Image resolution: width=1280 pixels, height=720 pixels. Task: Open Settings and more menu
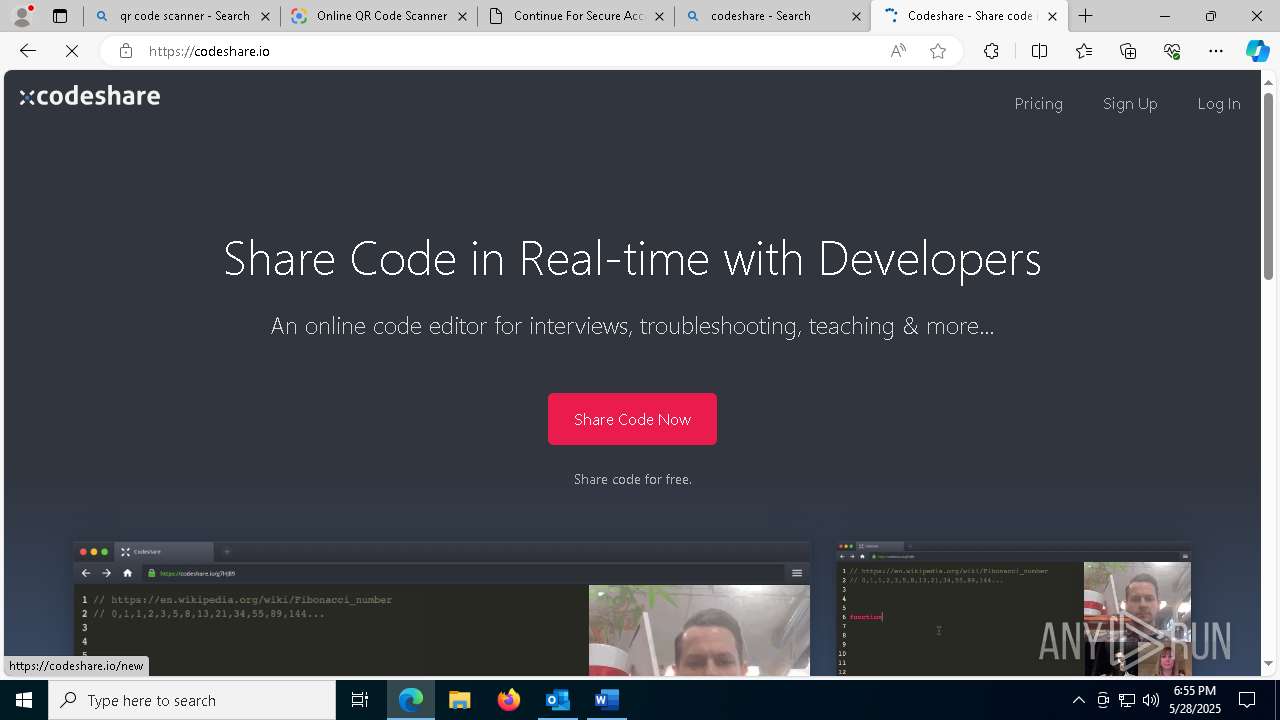[x=1216, y=51]
